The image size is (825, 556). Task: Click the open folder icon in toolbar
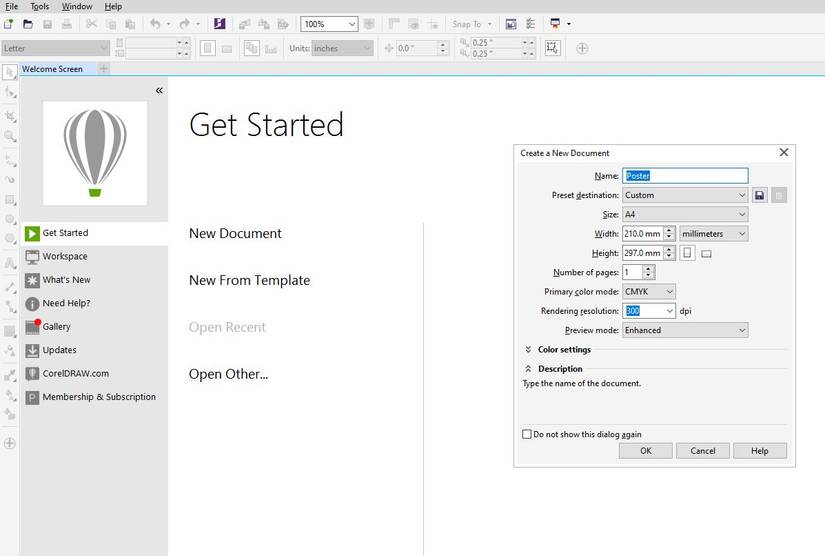(28, 24)
